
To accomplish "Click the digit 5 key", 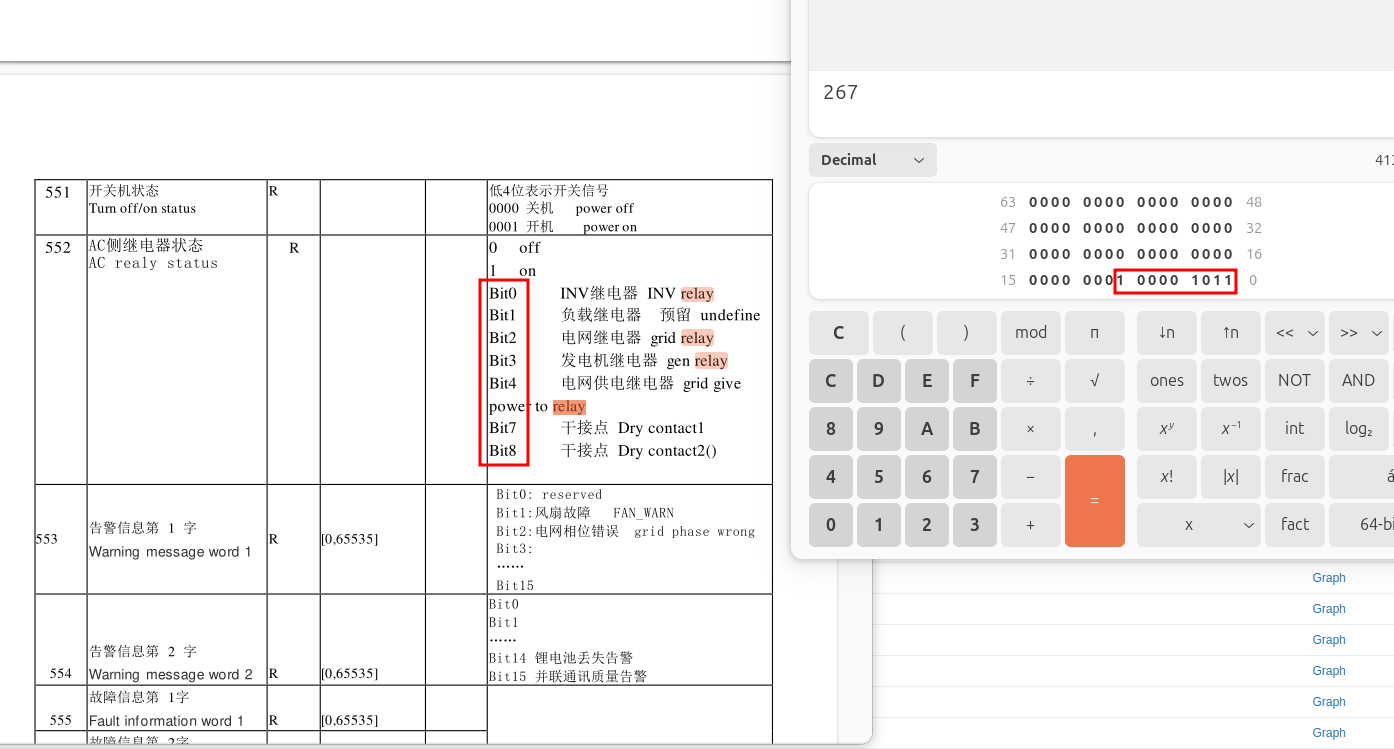I will click(878, 477).
